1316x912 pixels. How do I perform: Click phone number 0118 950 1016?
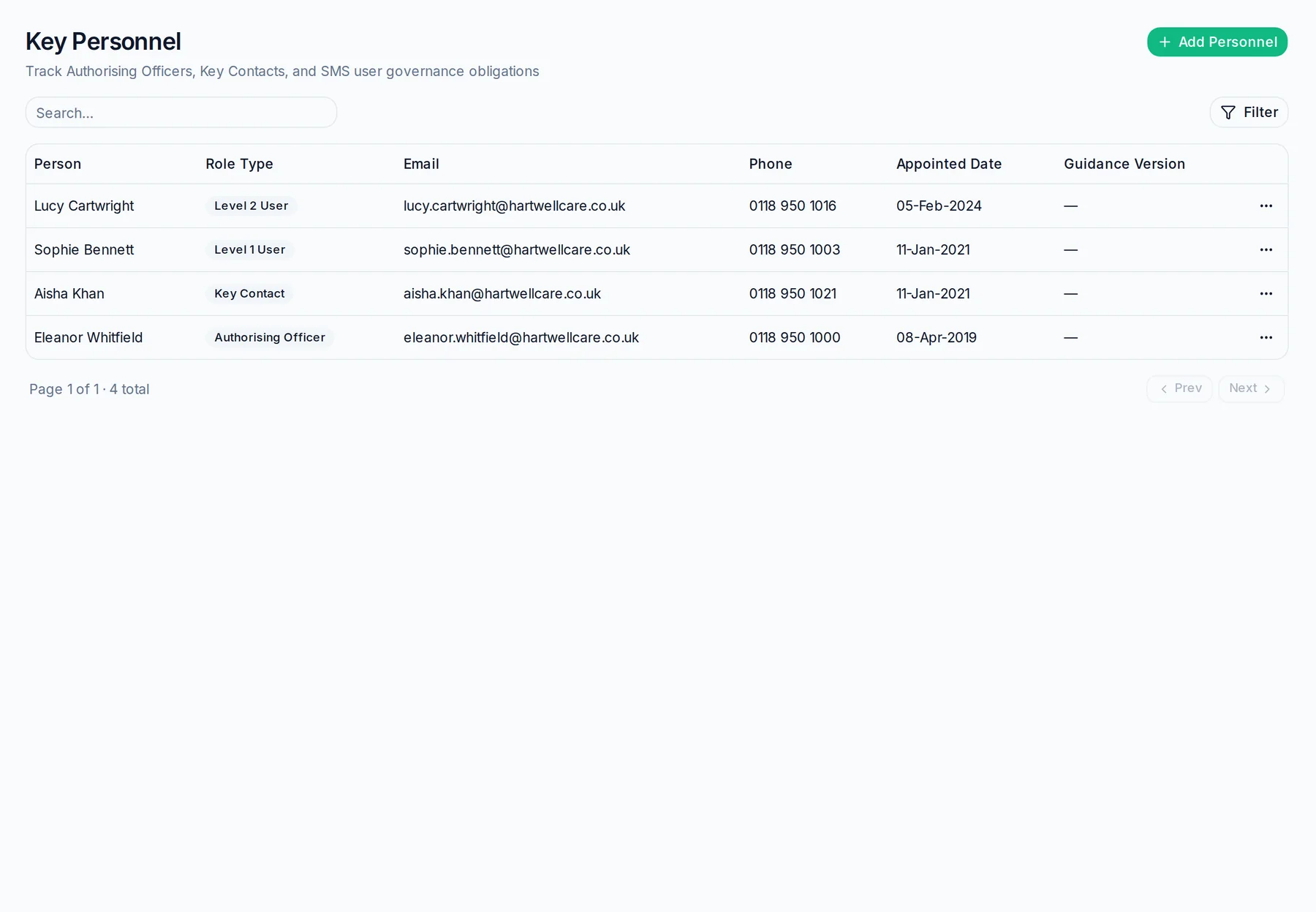pos(793,206)
